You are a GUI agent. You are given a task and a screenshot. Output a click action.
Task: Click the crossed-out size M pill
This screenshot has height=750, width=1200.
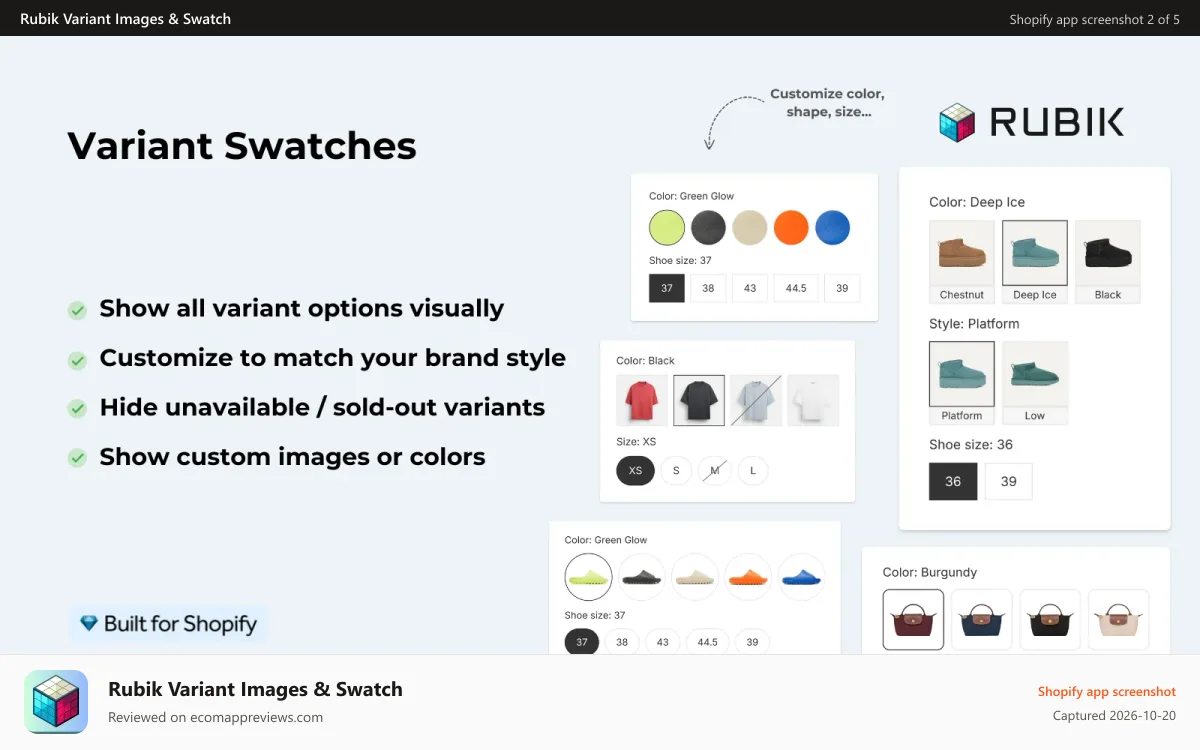[714, 470]
